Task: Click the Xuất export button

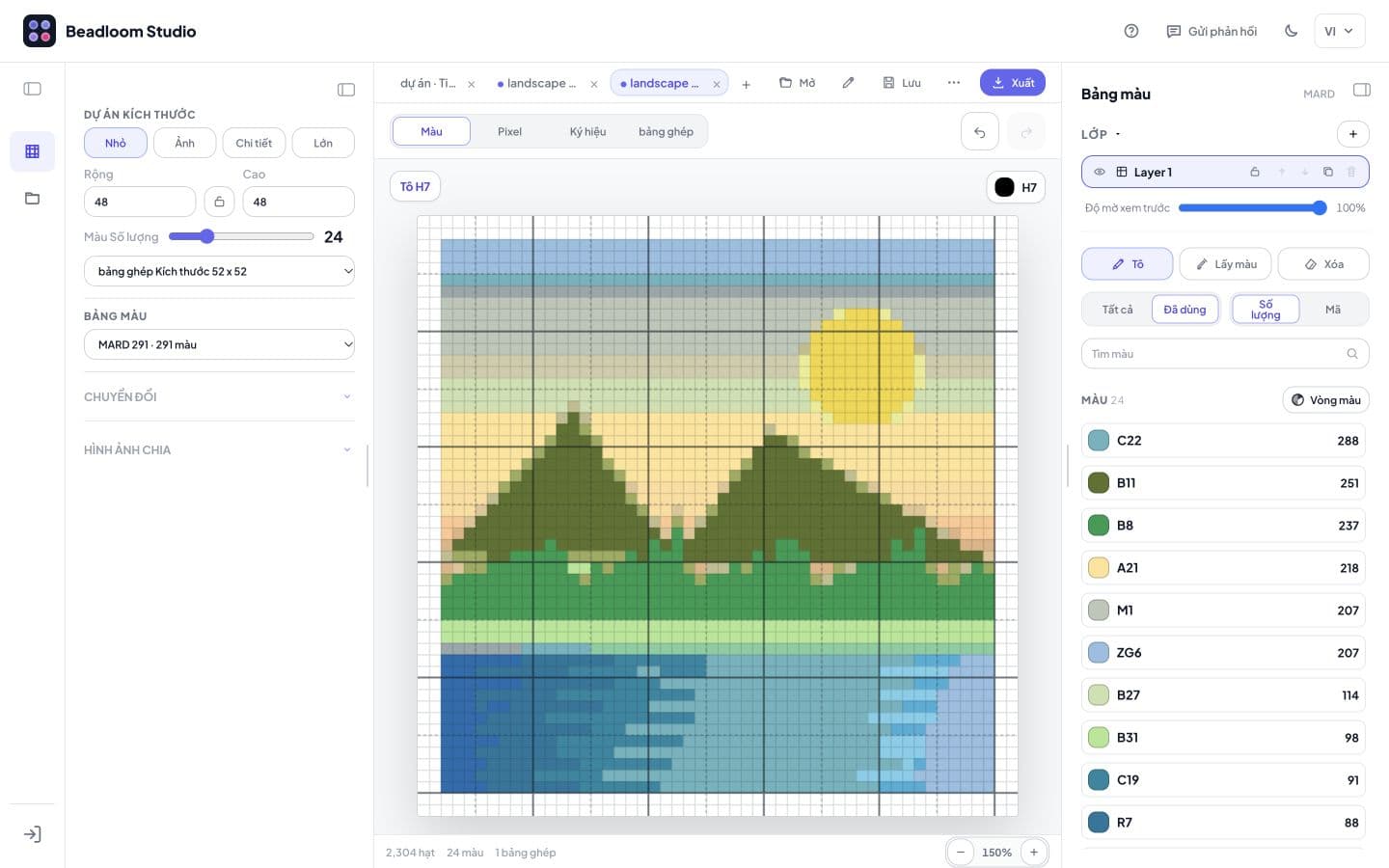Action: (x=1013, y=83)
